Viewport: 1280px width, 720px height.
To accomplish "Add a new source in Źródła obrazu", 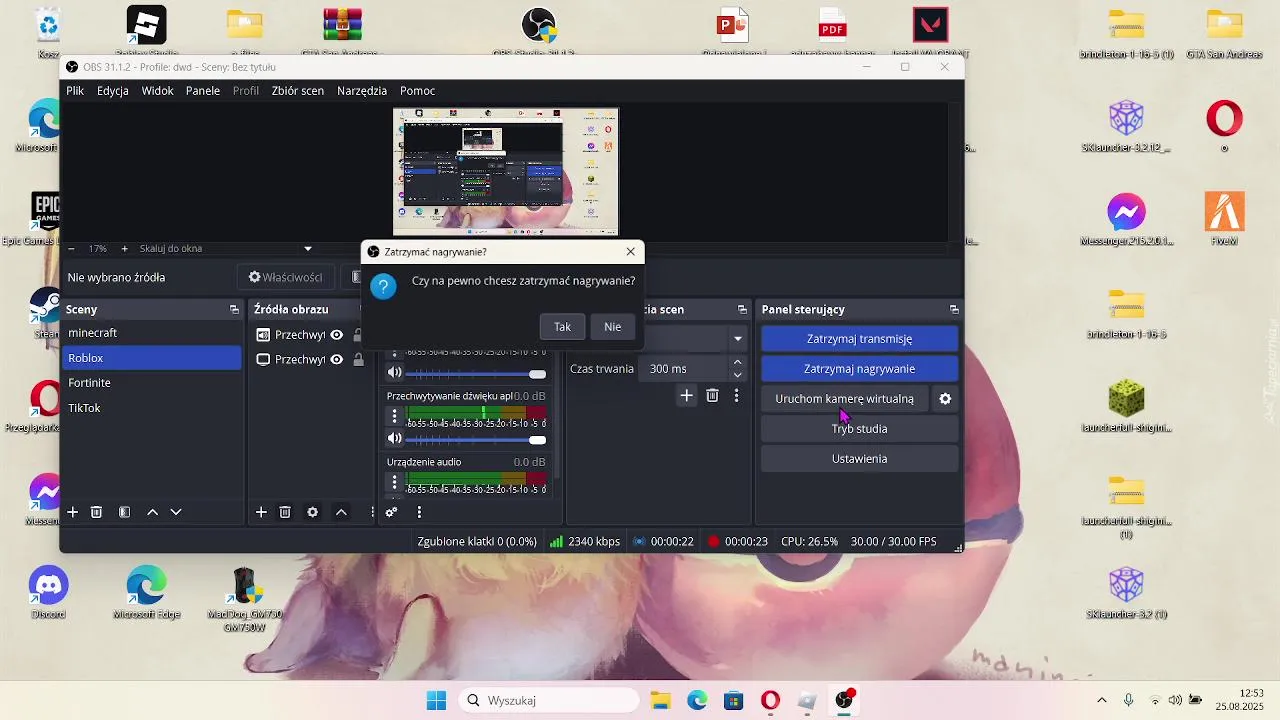I will (x=261, y=512).
